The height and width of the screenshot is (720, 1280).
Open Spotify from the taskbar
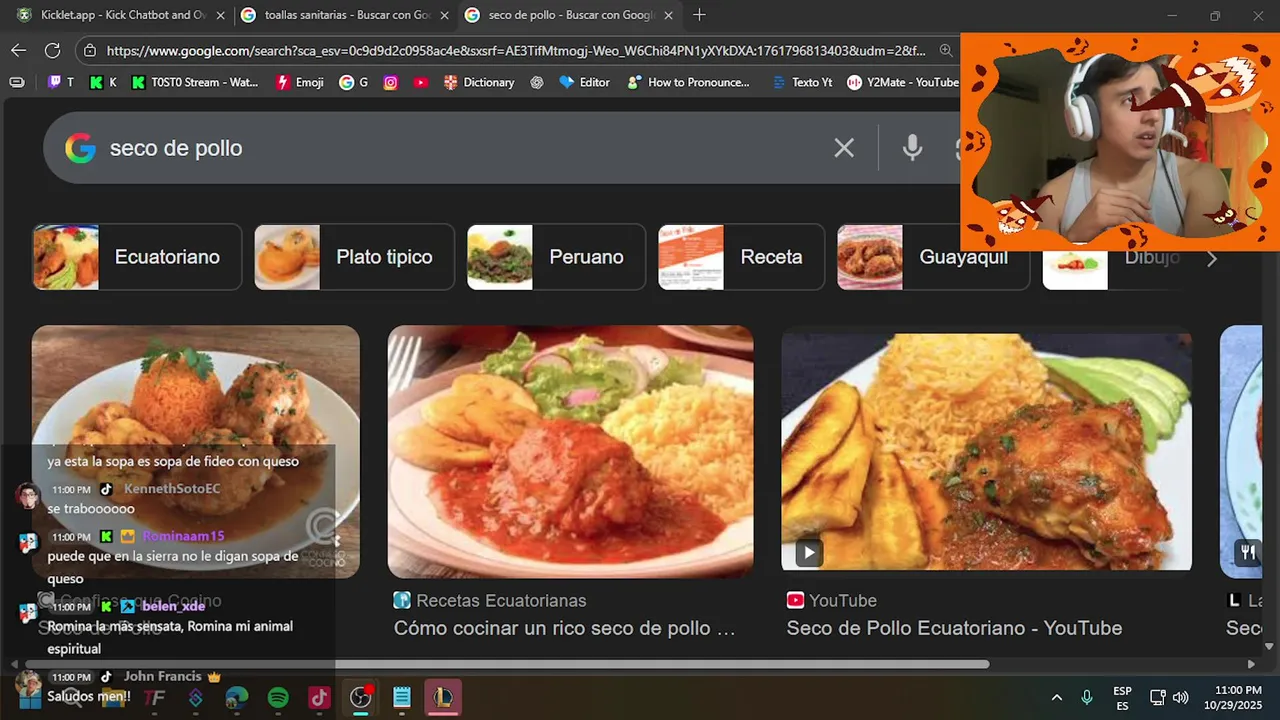coord(278,697)
